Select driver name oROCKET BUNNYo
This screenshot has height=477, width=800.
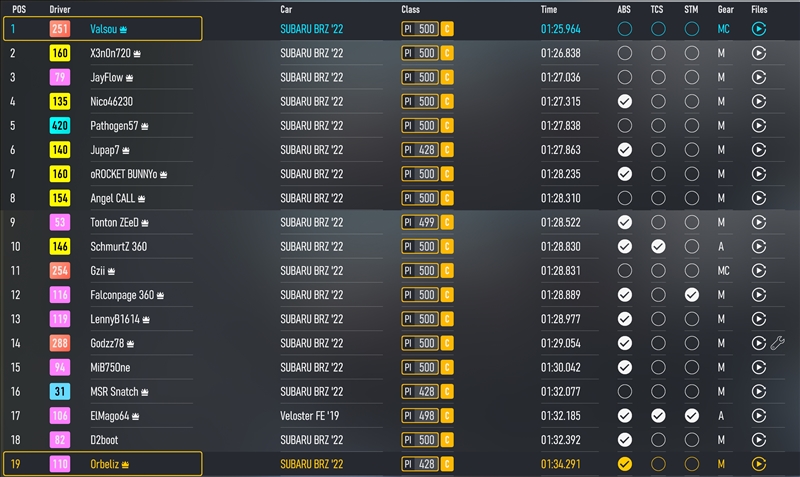click(123, 174)
